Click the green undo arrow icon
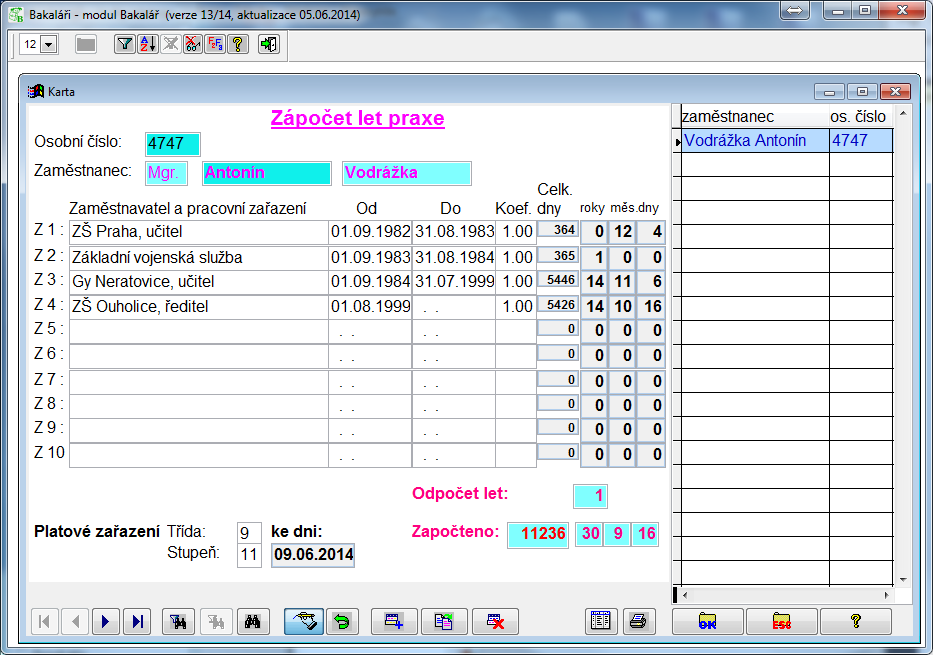Screen dimensions: 933x655 pyautogui.click(x=341, y=621)
